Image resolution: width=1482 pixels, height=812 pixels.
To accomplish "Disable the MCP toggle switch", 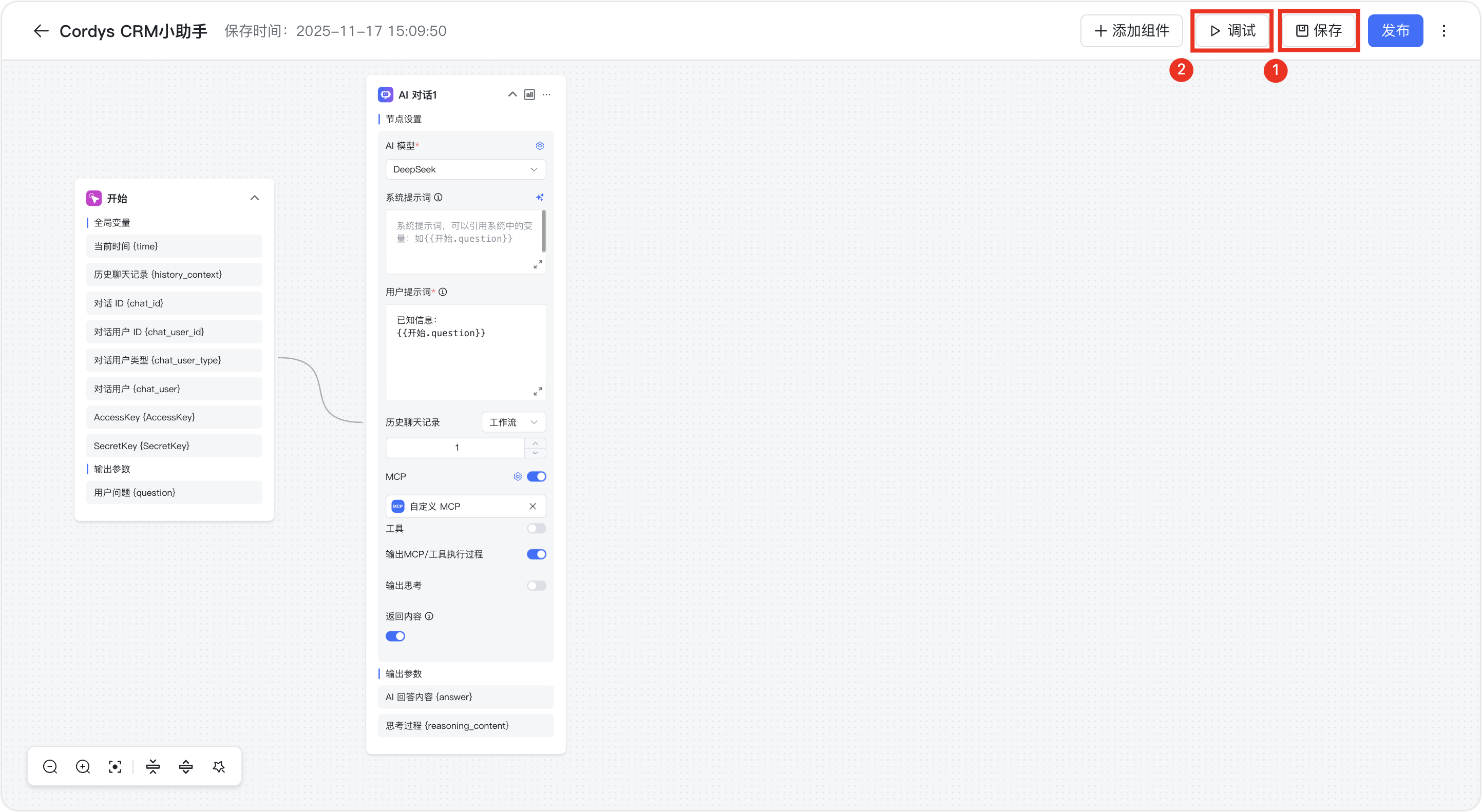I will click(536, 477).
